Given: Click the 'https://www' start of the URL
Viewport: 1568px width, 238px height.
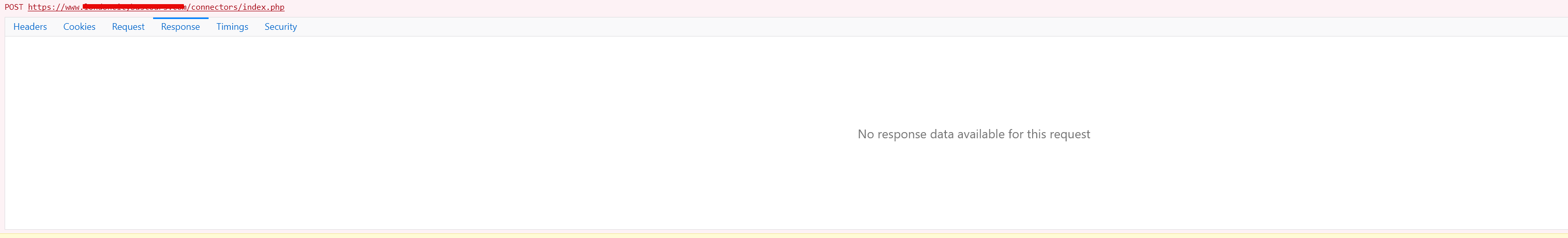Looking at the screenshot, I should tap(53, 7).
